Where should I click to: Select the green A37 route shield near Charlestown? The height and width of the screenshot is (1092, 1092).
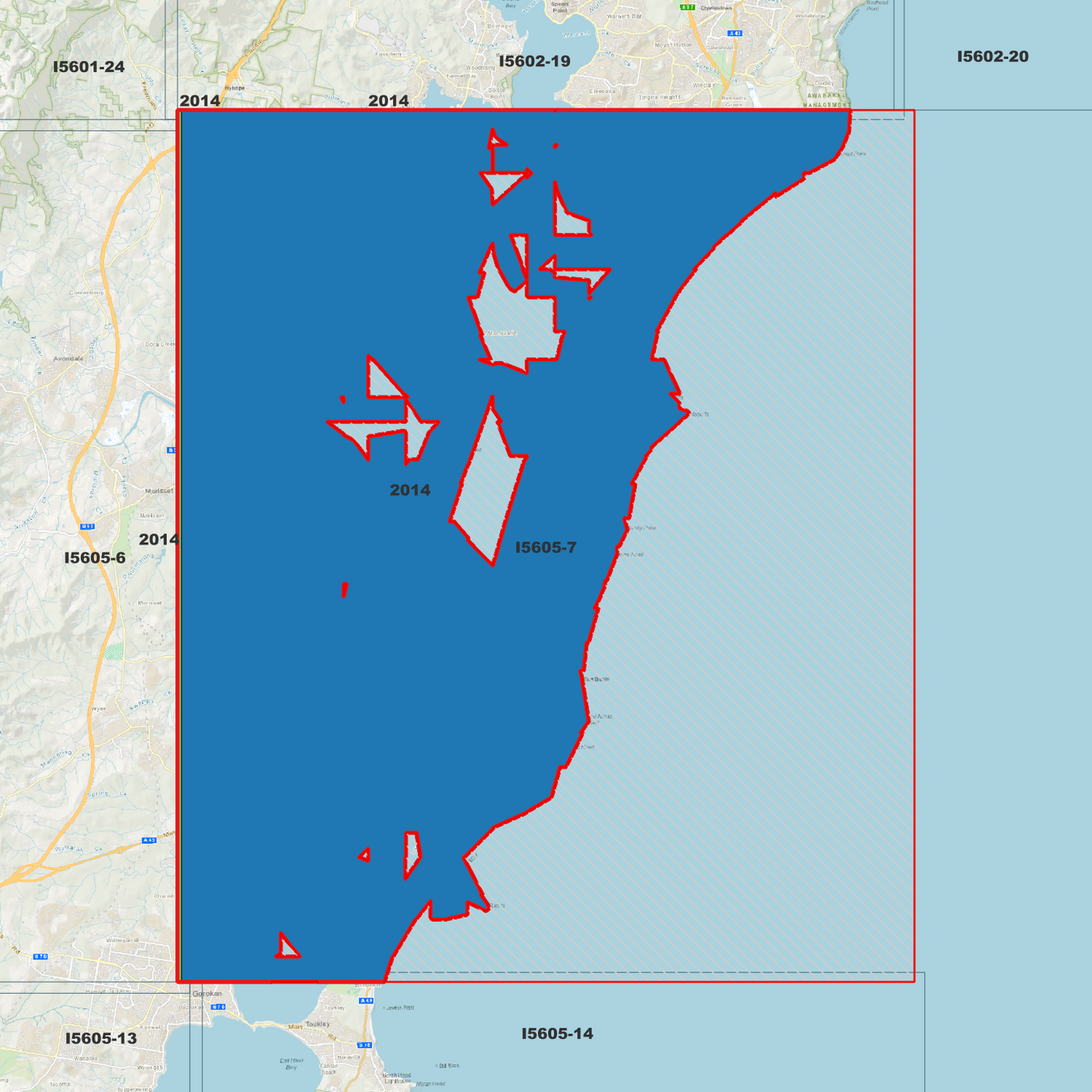pyautogui.click(x=686, y=8)
